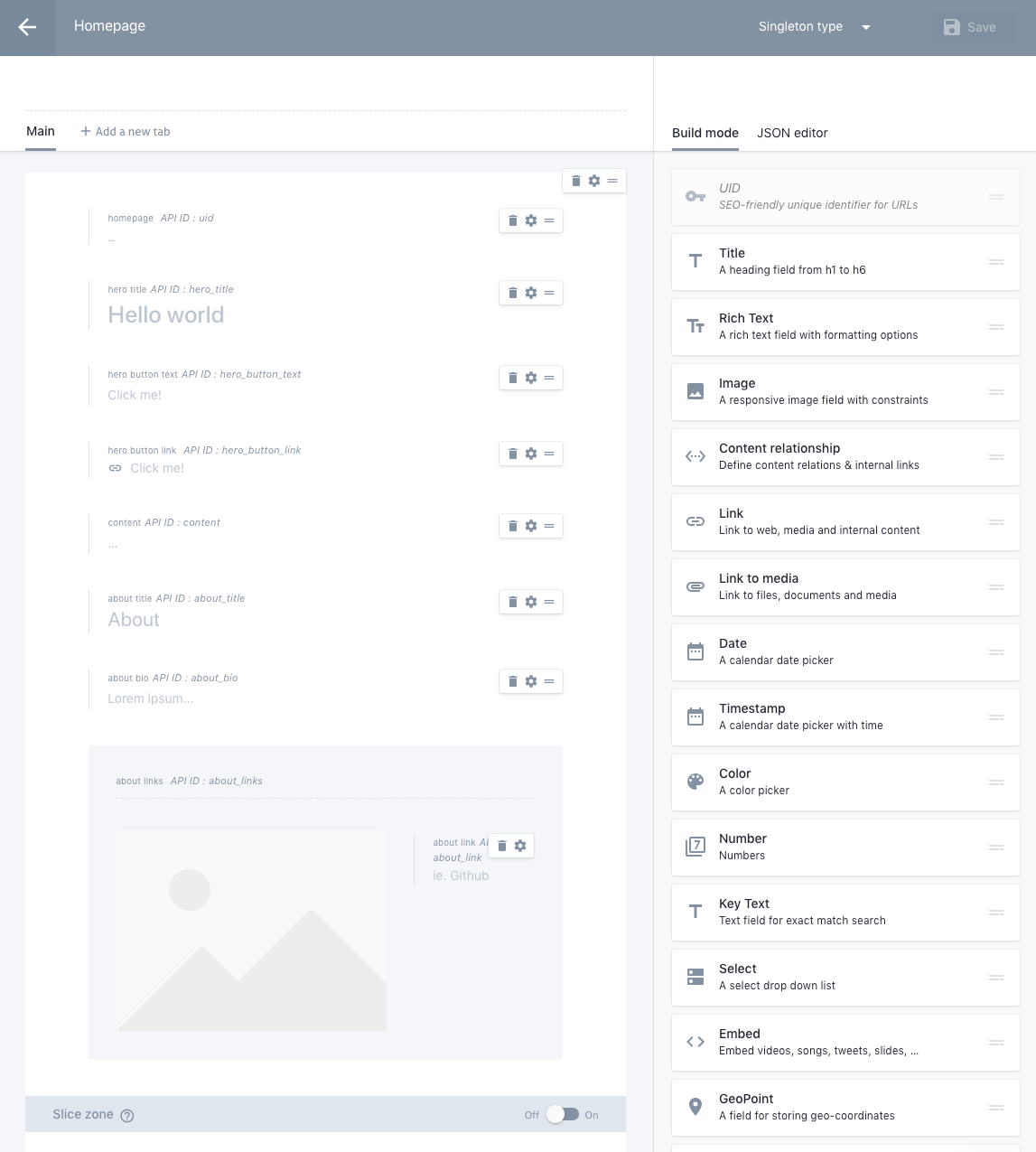The height and width of the screenshot is (1152, 1036).
Task: Grab the drag handle of homepage uid field
Action: (x=549, y=220)
